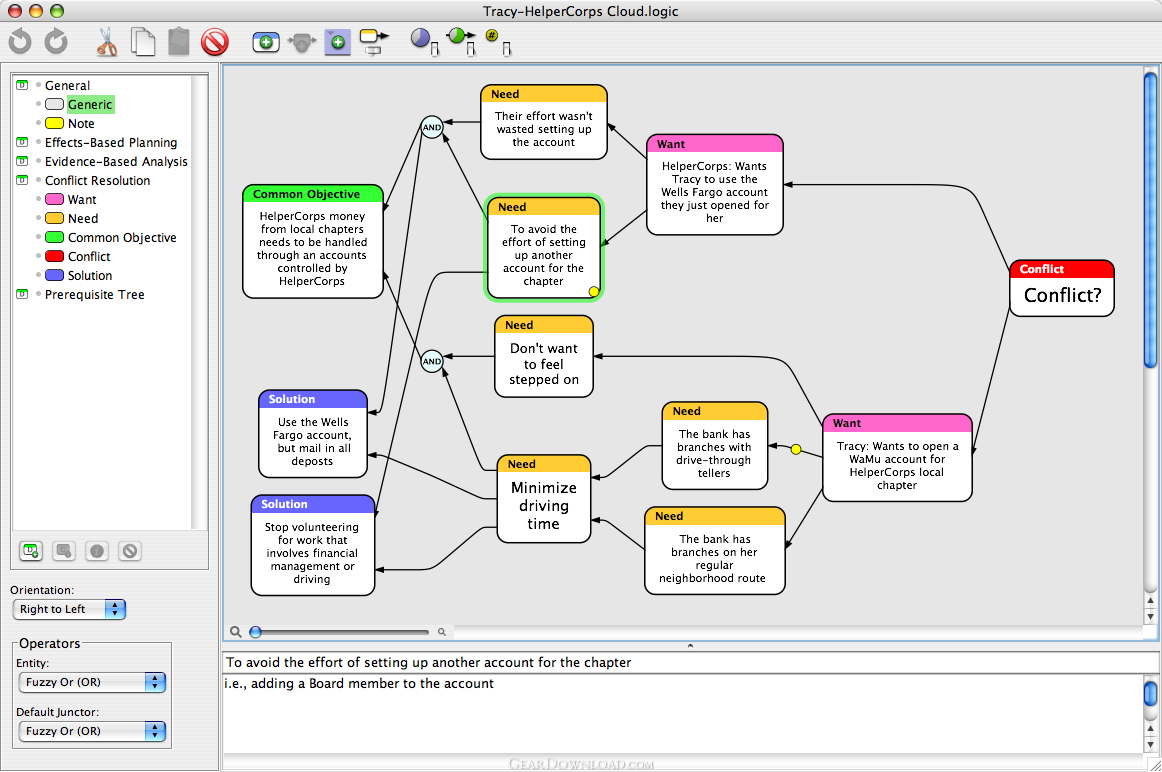The width and height of the screenshot is (1162, 772).
Task: Collapse the Effects-Based Planning domain icon
Action: tap(22, 142)
